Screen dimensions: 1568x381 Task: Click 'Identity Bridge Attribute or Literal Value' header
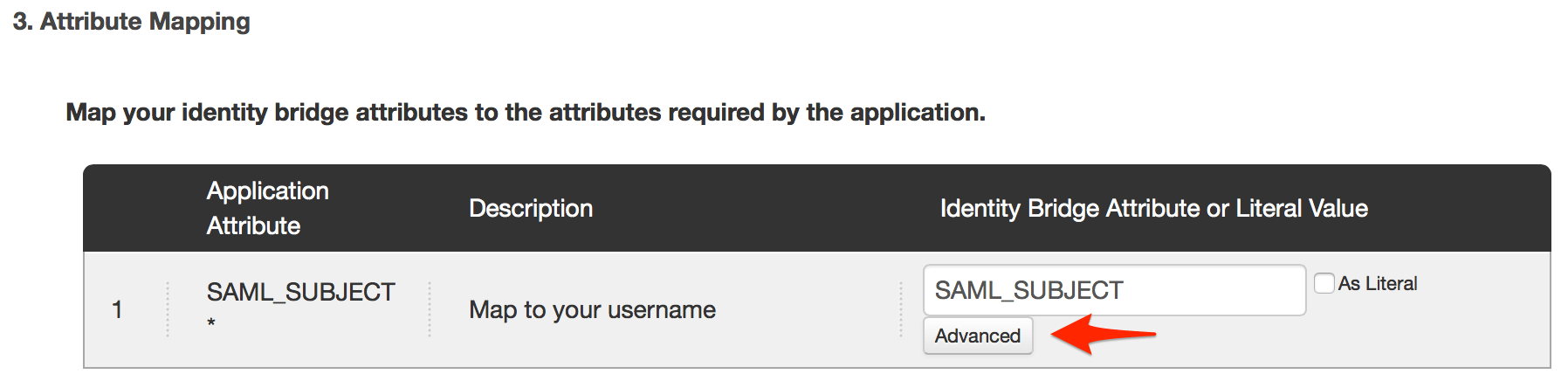1153,208
